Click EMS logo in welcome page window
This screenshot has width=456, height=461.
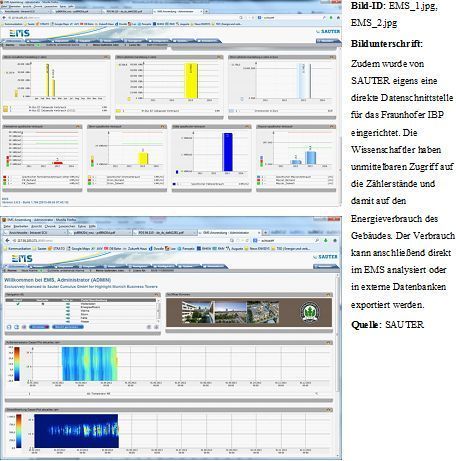point(22,258)
